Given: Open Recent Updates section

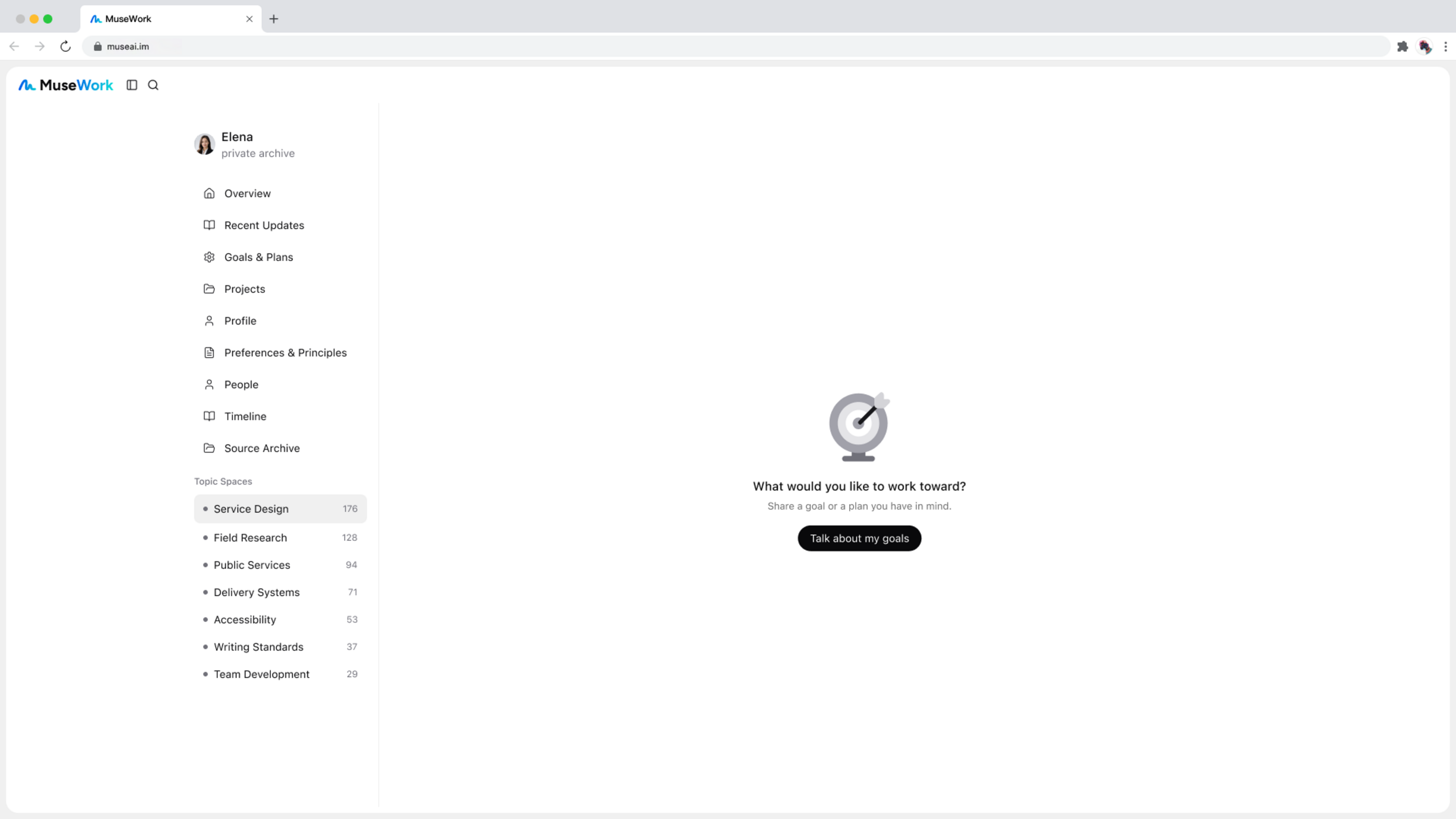Looking at the screenshot, I should pyautogui.click(x=280, y=225).
